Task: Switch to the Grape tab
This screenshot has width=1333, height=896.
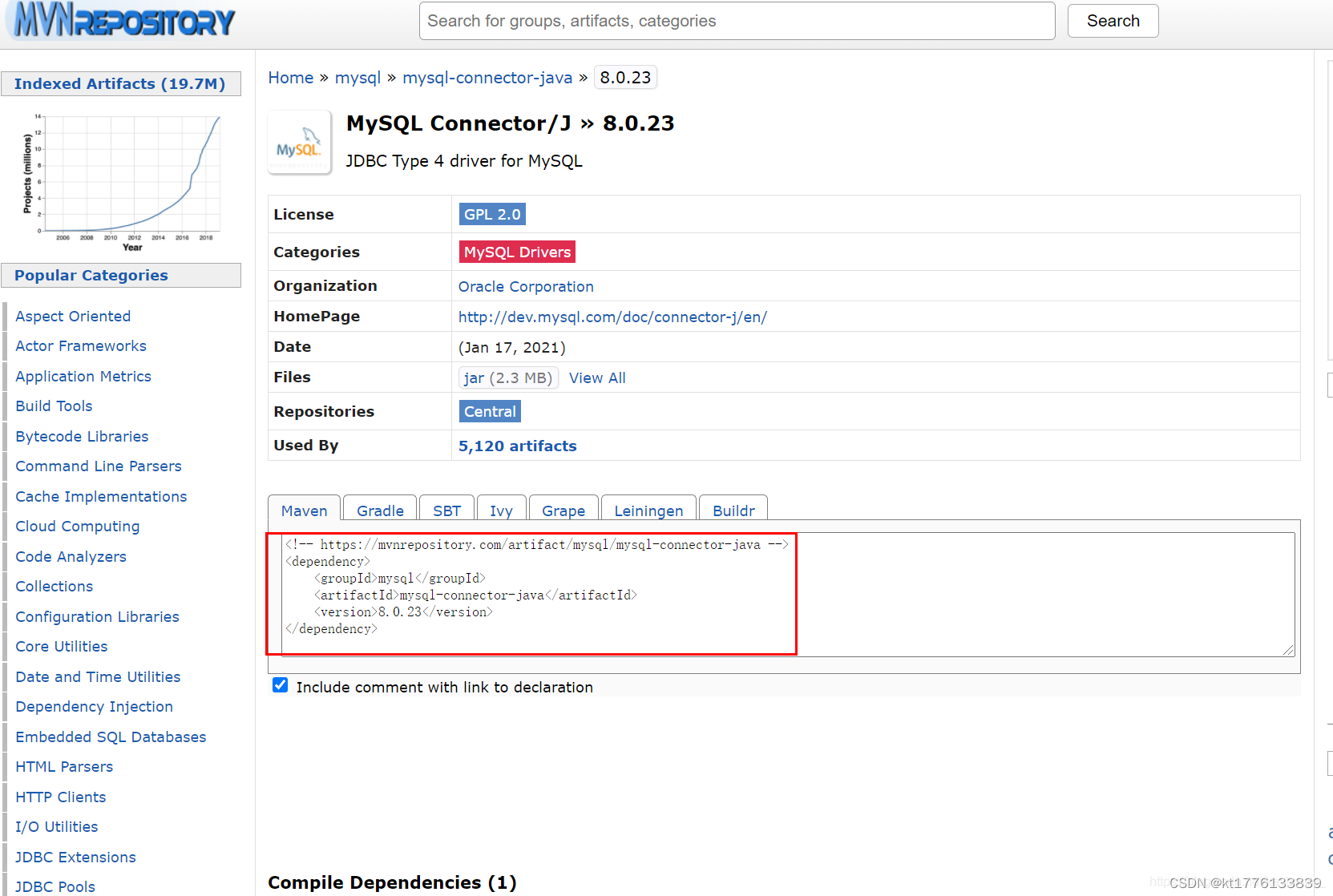Action: pos(563,510)
